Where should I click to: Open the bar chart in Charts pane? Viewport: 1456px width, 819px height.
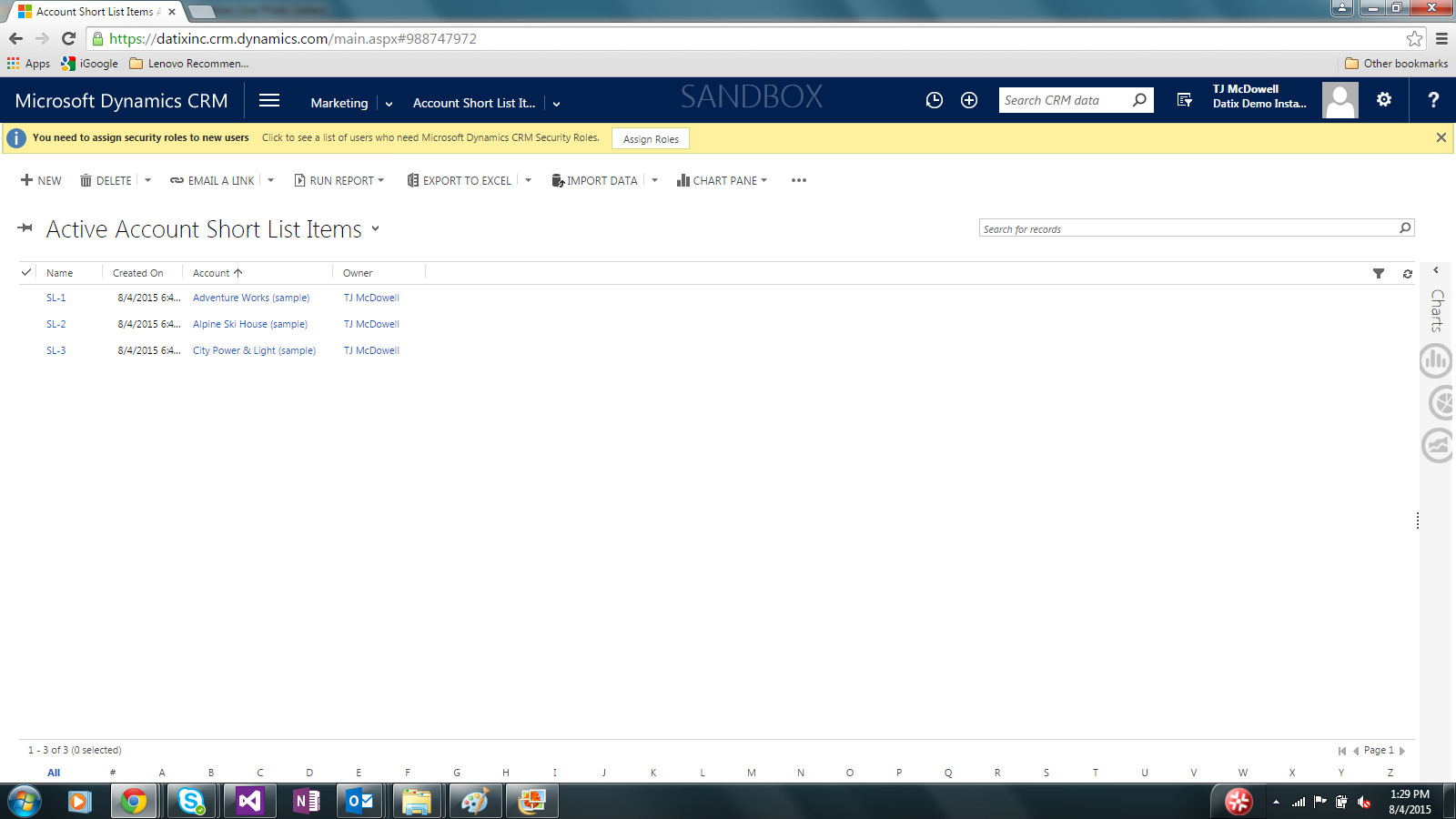[1436, 360]
